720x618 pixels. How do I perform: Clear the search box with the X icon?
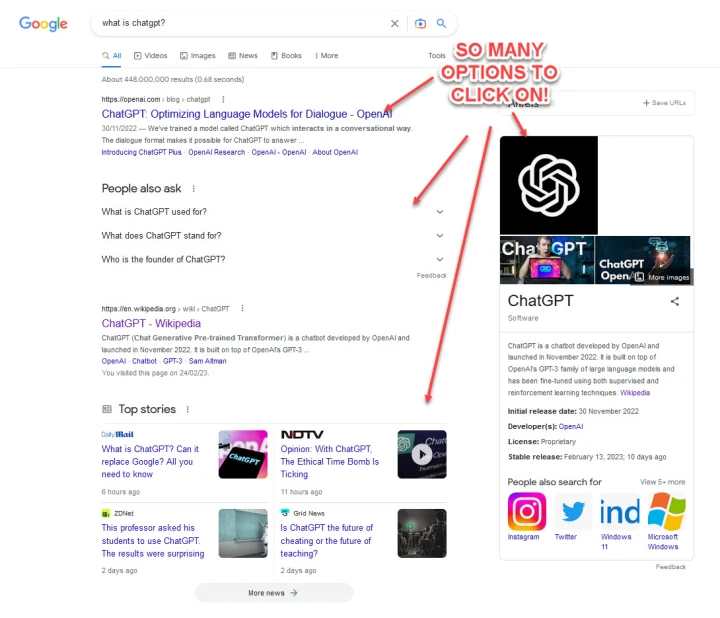point(394,23)
